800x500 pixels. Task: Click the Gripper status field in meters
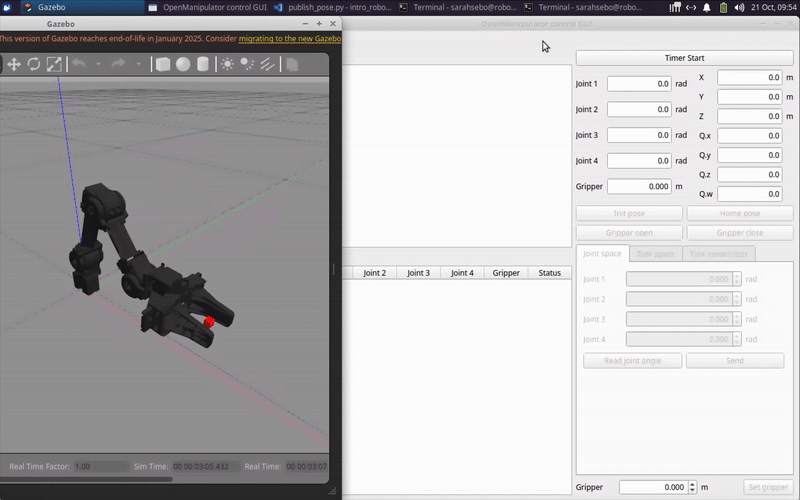pos(639,187)
